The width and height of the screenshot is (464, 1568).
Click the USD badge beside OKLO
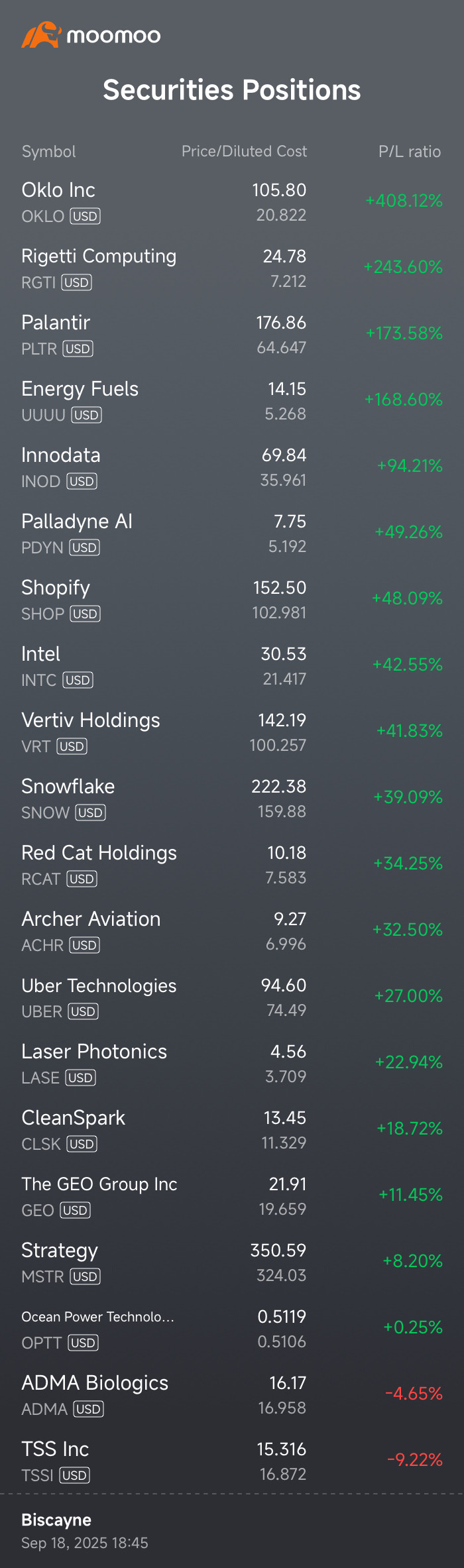(86, 216)
